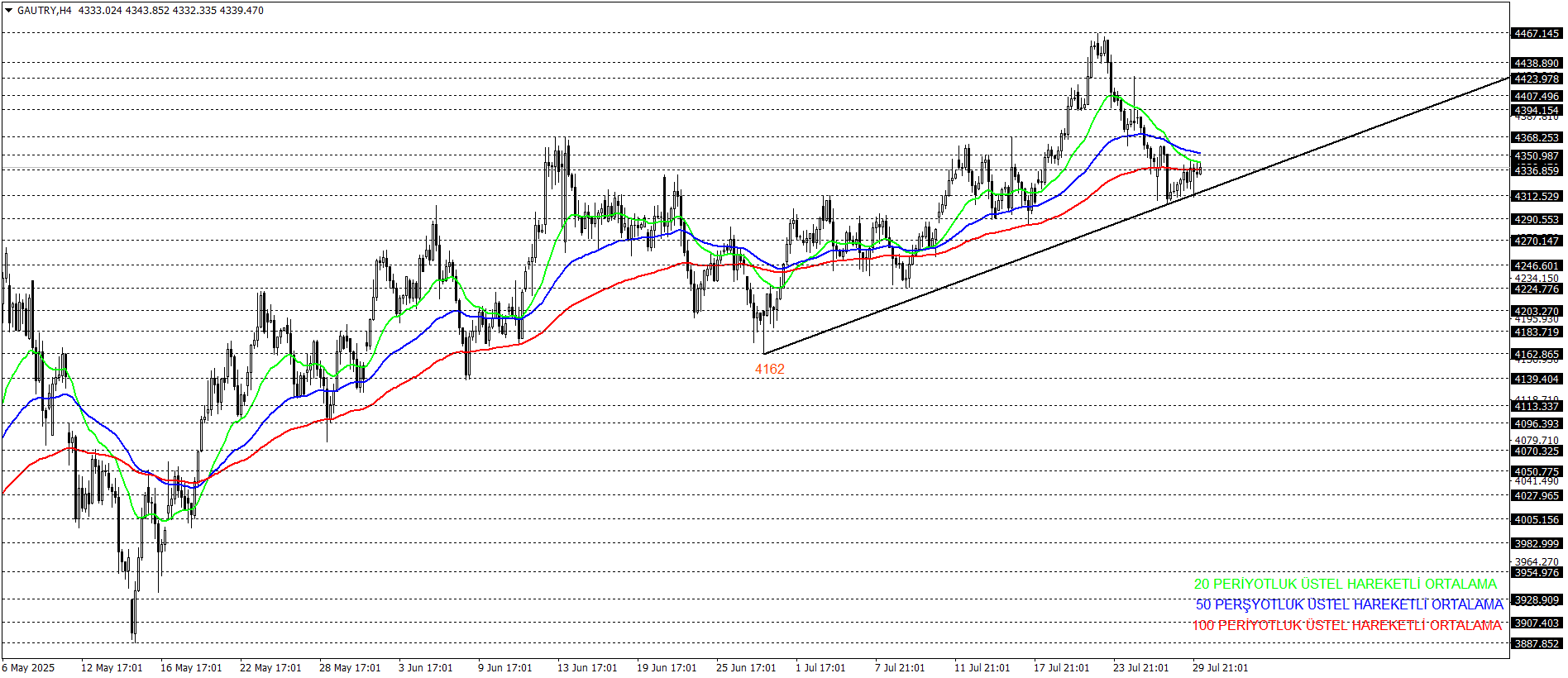Click the 4438.890 price level label

1537,64
